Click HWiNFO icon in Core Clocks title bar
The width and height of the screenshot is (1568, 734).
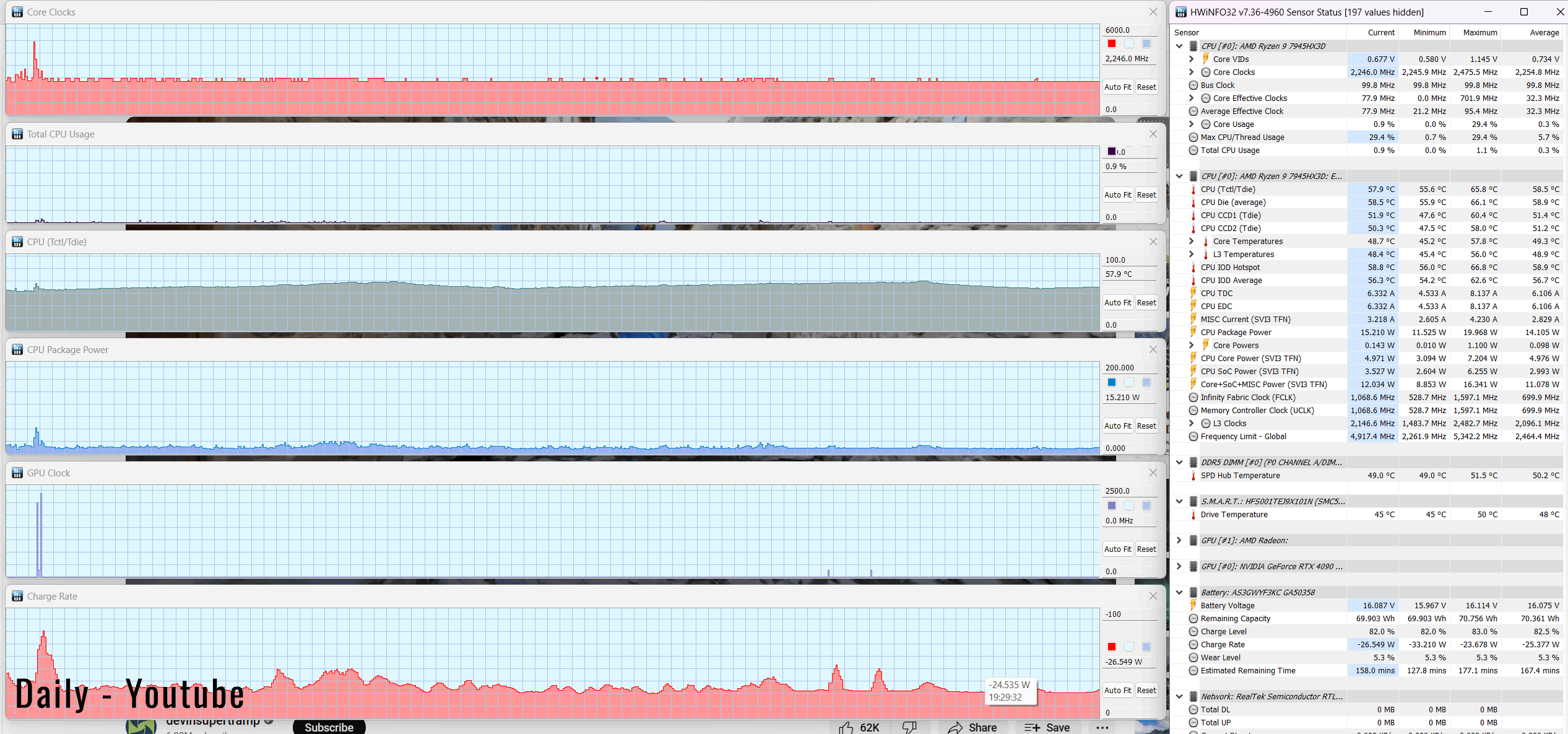[17, 12]
